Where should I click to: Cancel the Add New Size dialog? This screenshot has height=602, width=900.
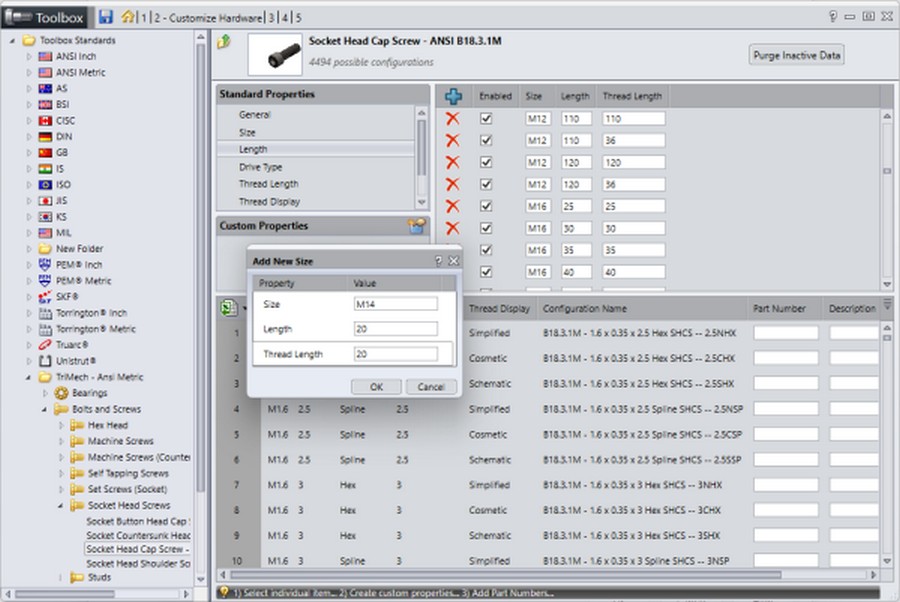coord(431,387)
